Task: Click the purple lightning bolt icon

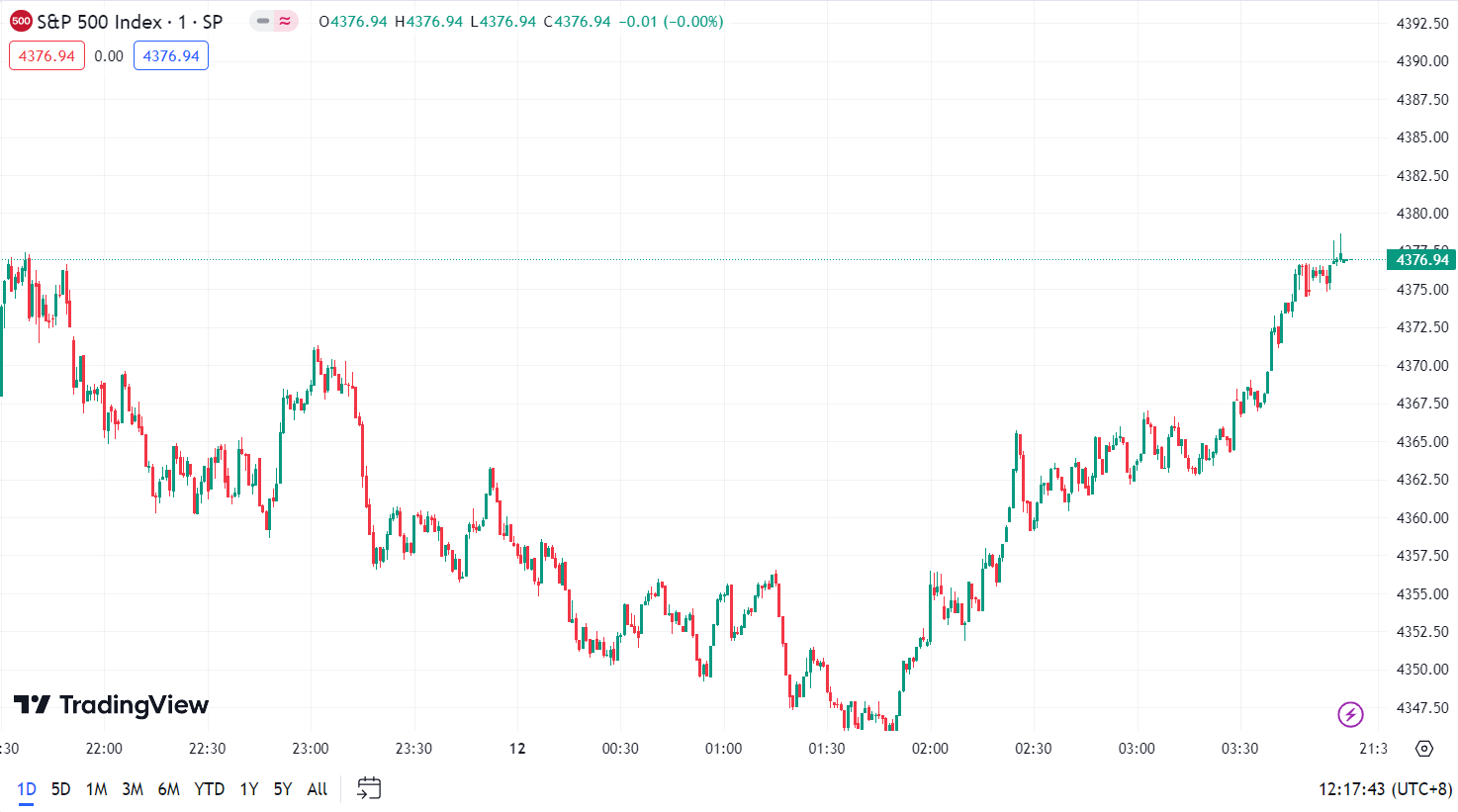Action: 1350,713
